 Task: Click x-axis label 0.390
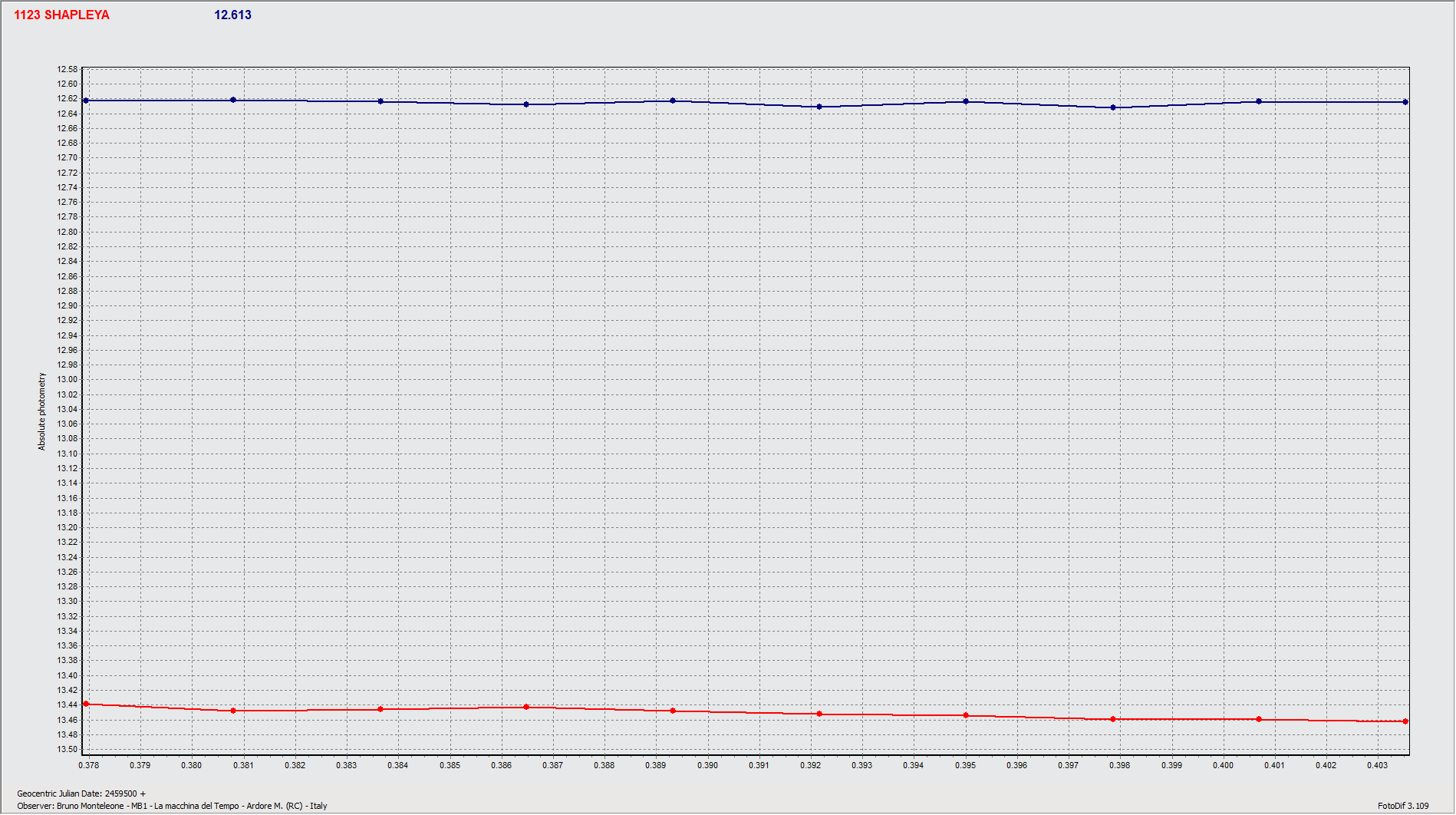(x=707, y=765)
